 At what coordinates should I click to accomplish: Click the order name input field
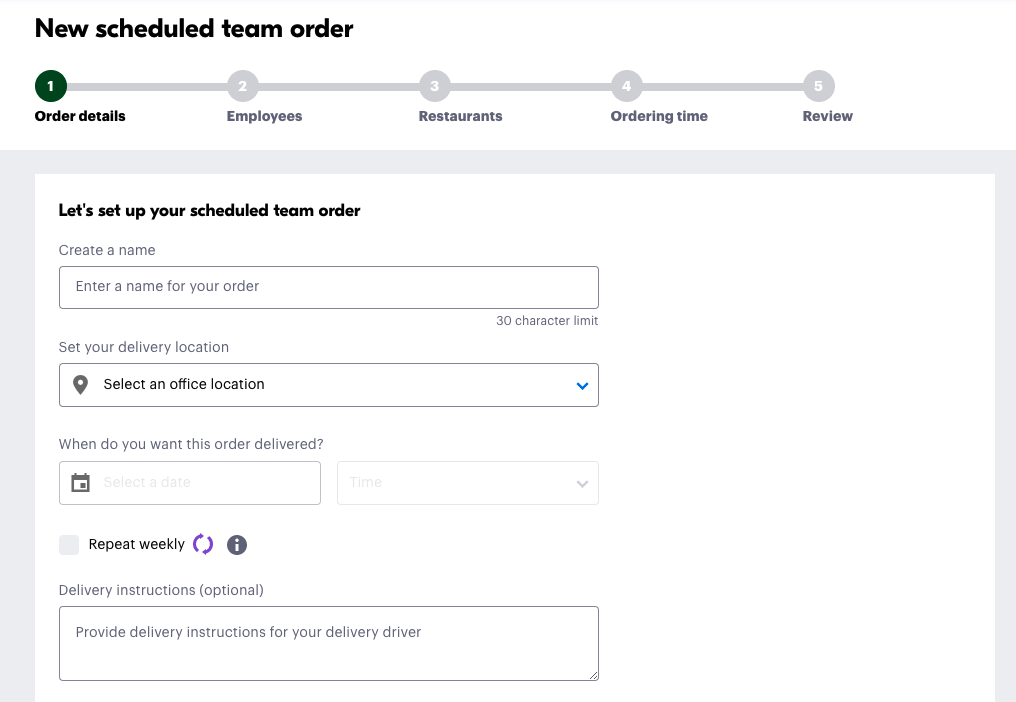tap(328, 287)
